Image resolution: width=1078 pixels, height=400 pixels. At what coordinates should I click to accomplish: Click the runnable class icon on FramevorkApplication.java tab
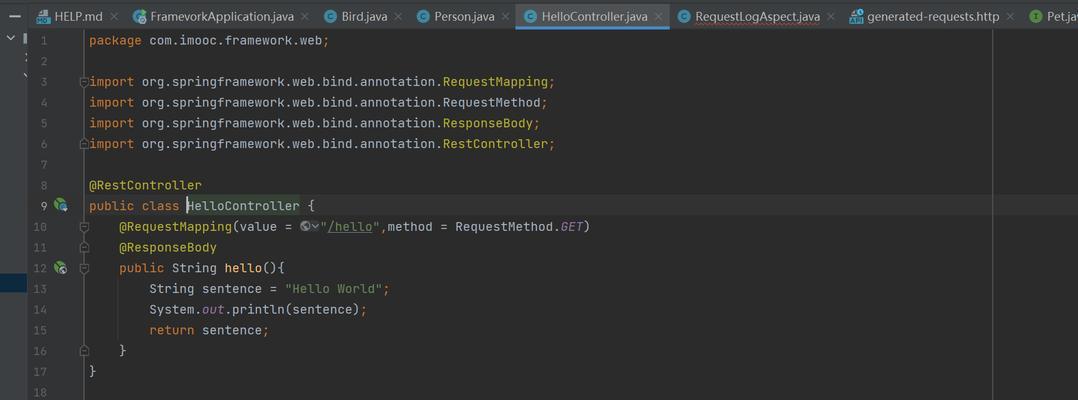pos(140,16)
